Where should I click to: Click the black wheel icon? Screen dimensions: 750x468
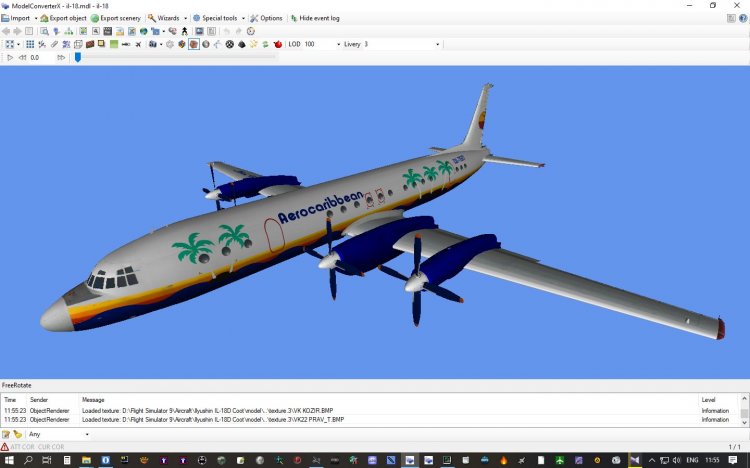(230, 44)
